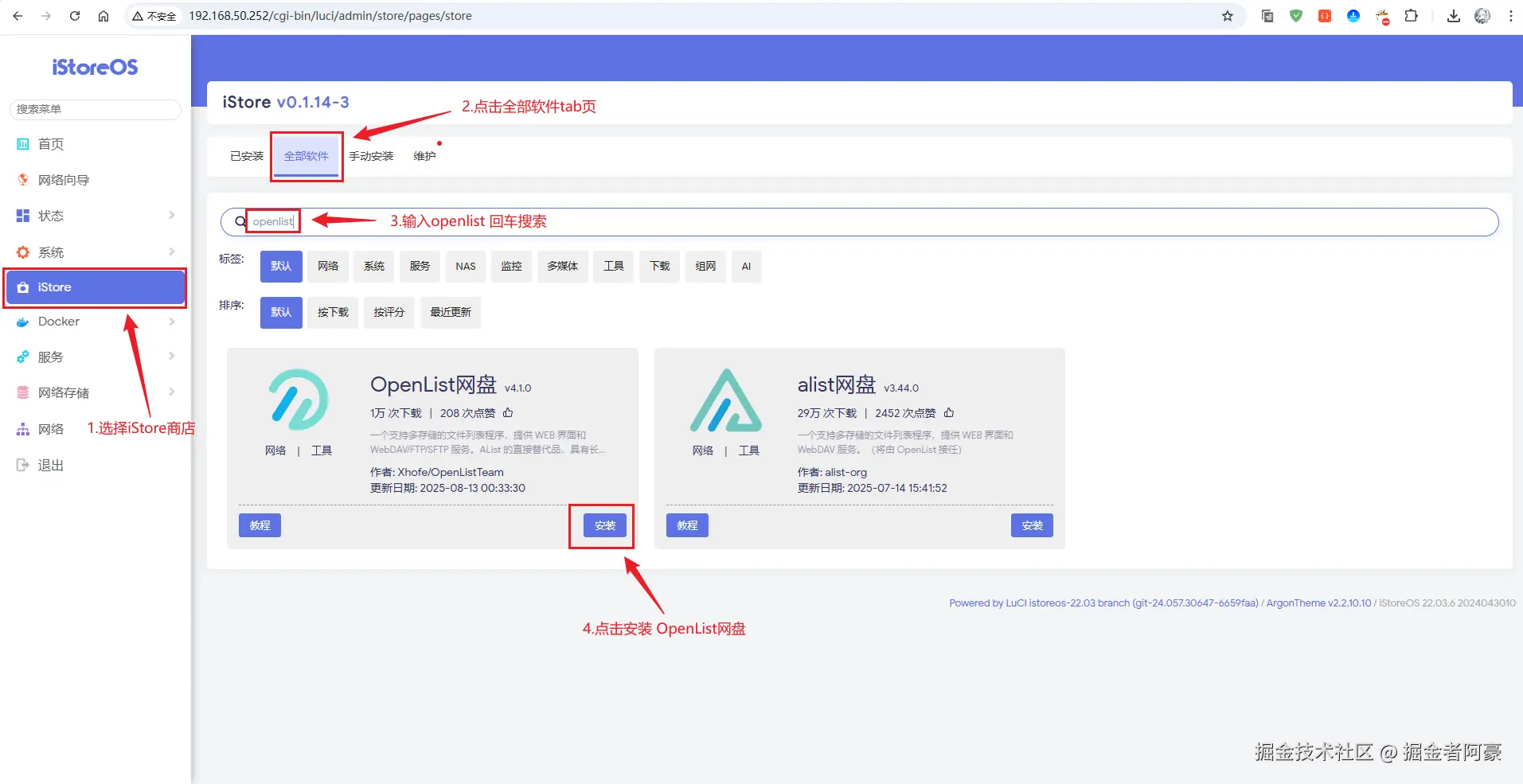Click the thumbs-up icon on OpenList网盘
Viewport: 1523px width, 784px height.
point(508,413)
